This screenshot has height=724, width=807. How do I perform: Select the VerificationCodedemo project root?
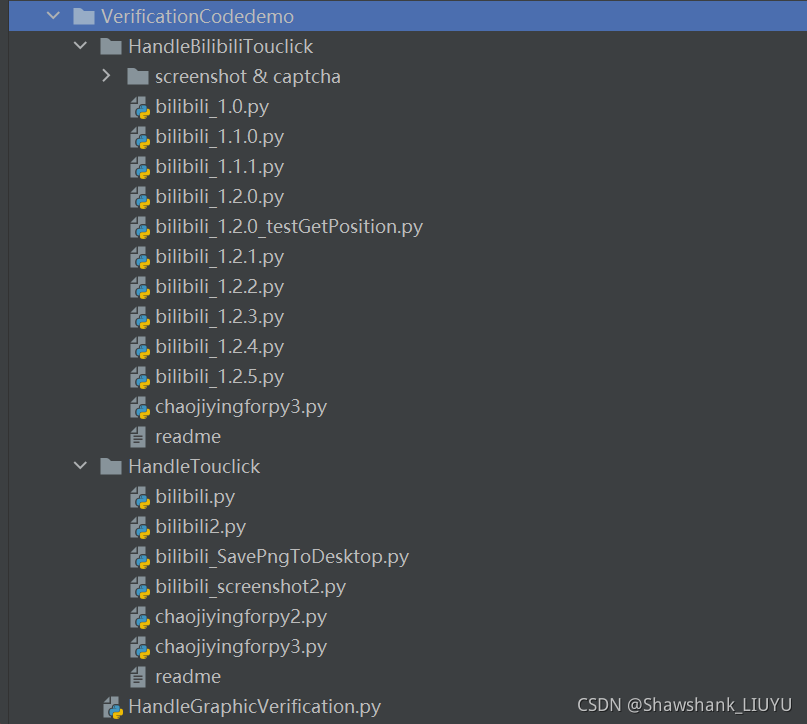[197, 16]
